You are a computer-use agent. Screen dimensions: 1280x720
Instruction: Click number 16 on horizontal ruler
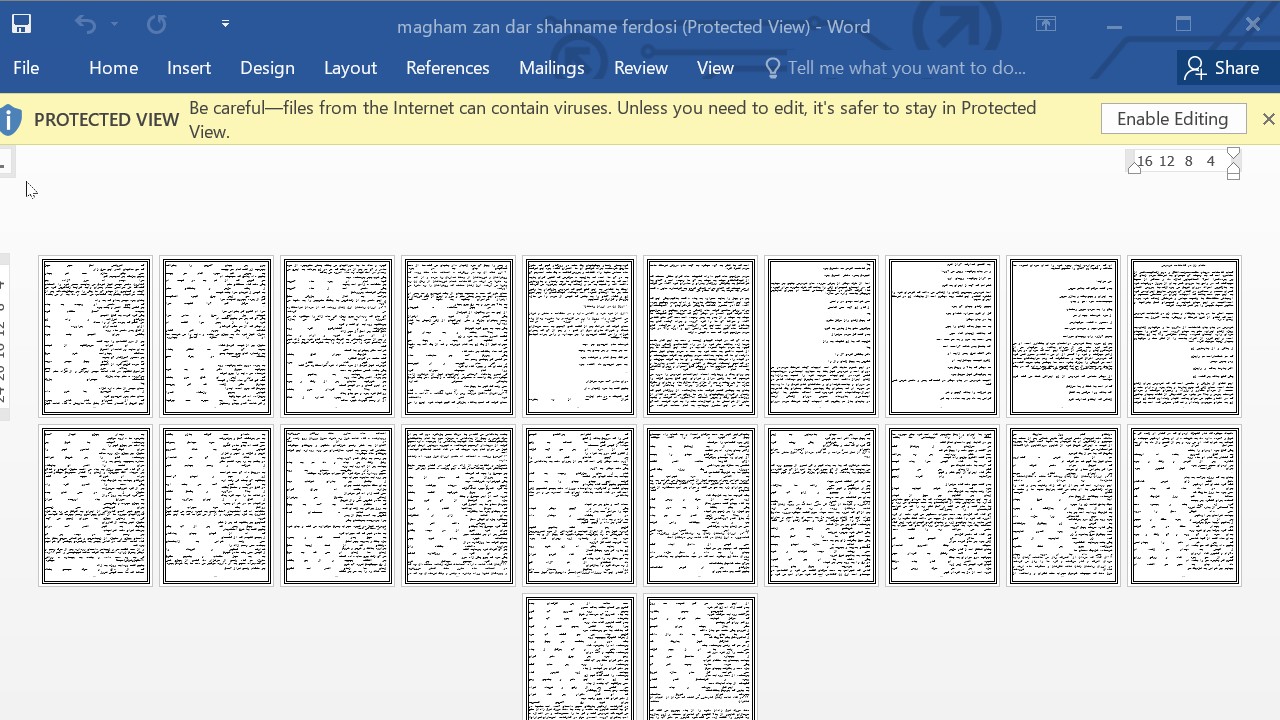(x=1144, y=161)
